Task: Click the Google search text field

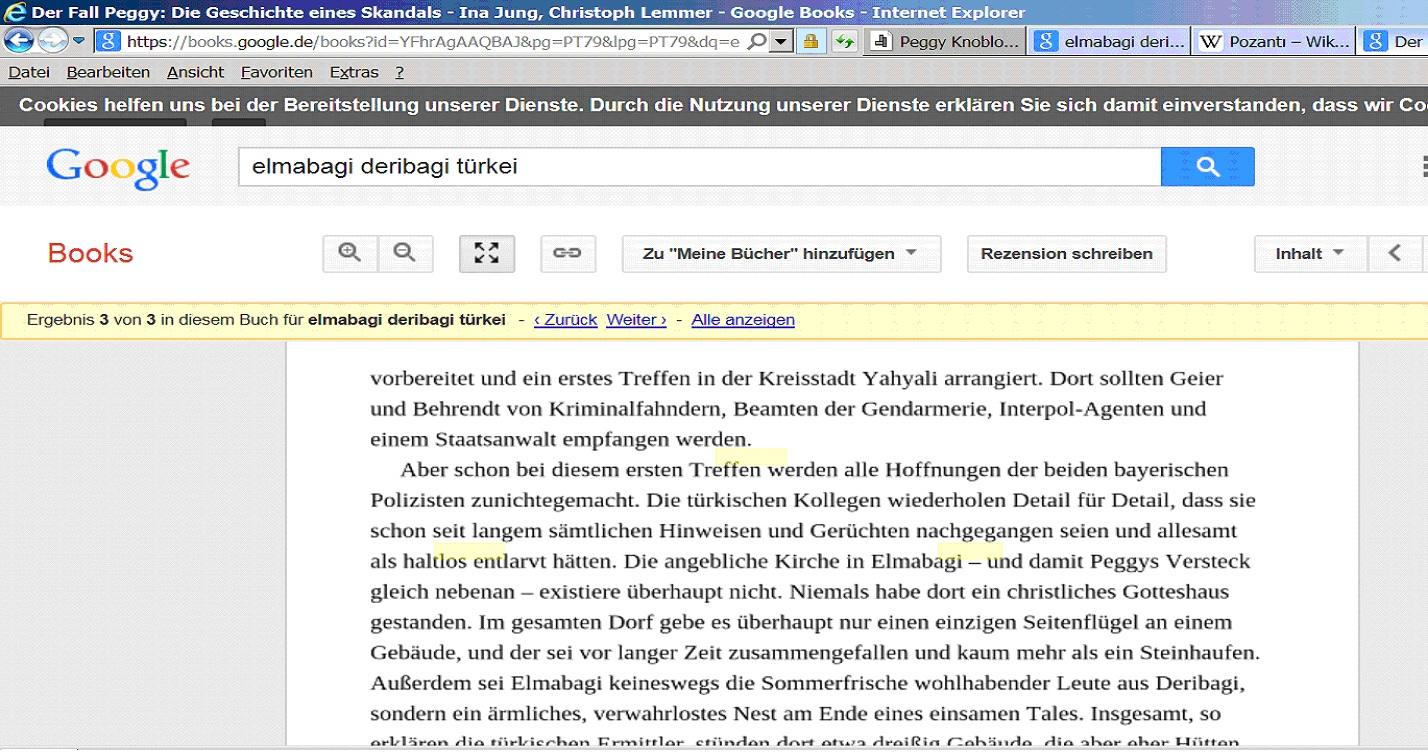Action: [699, 167]
